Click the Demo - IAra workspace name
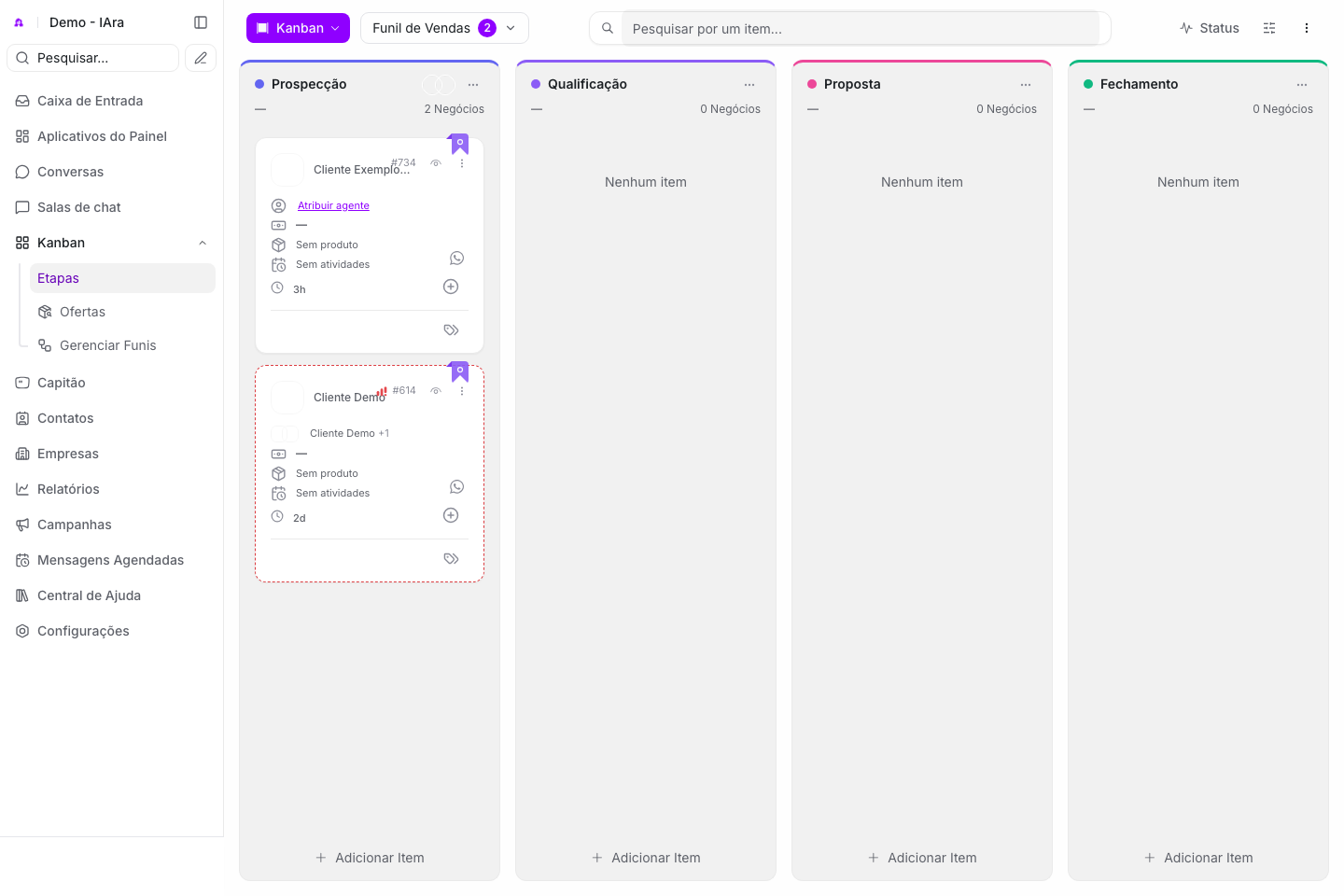 tap(87, 22)
